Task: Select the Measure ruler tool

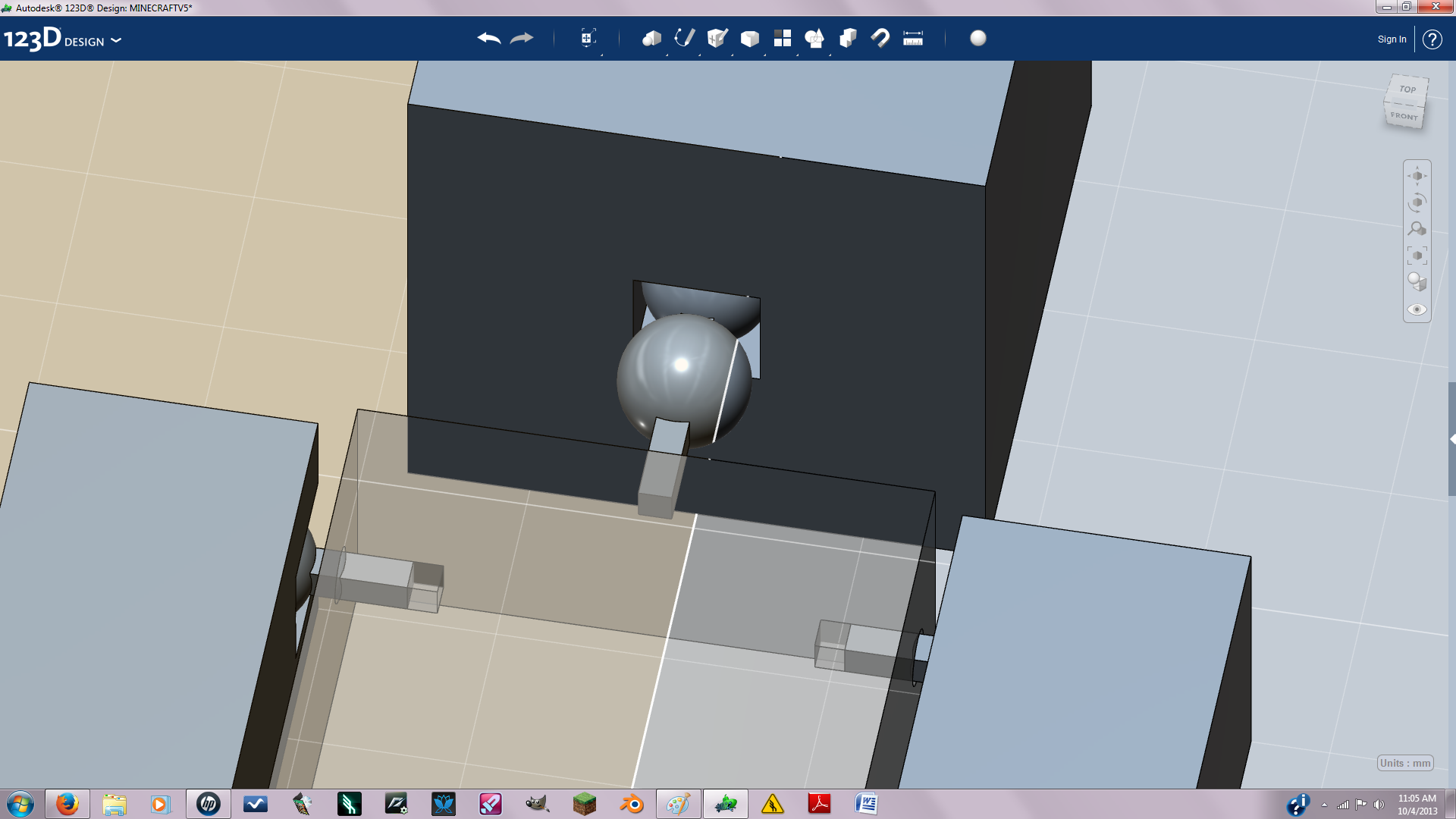Action: [x=913, y=38]
